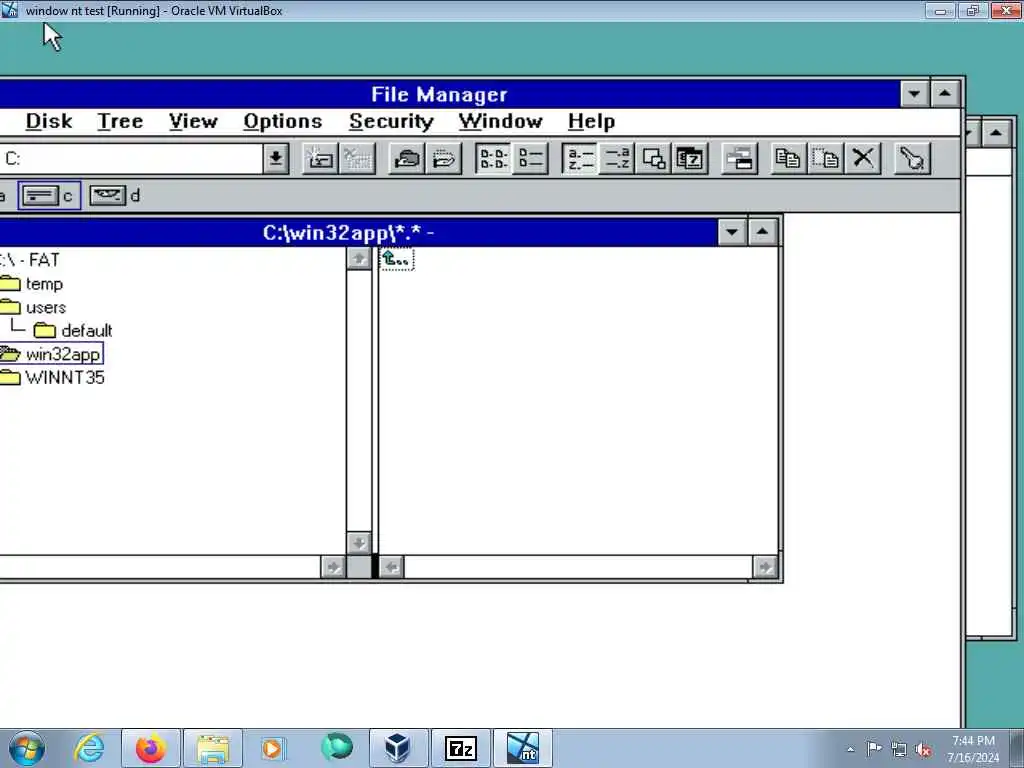Click tree pane scroll up arrow
Viewport: 1024px width, 768px height.
click(359, 258)
